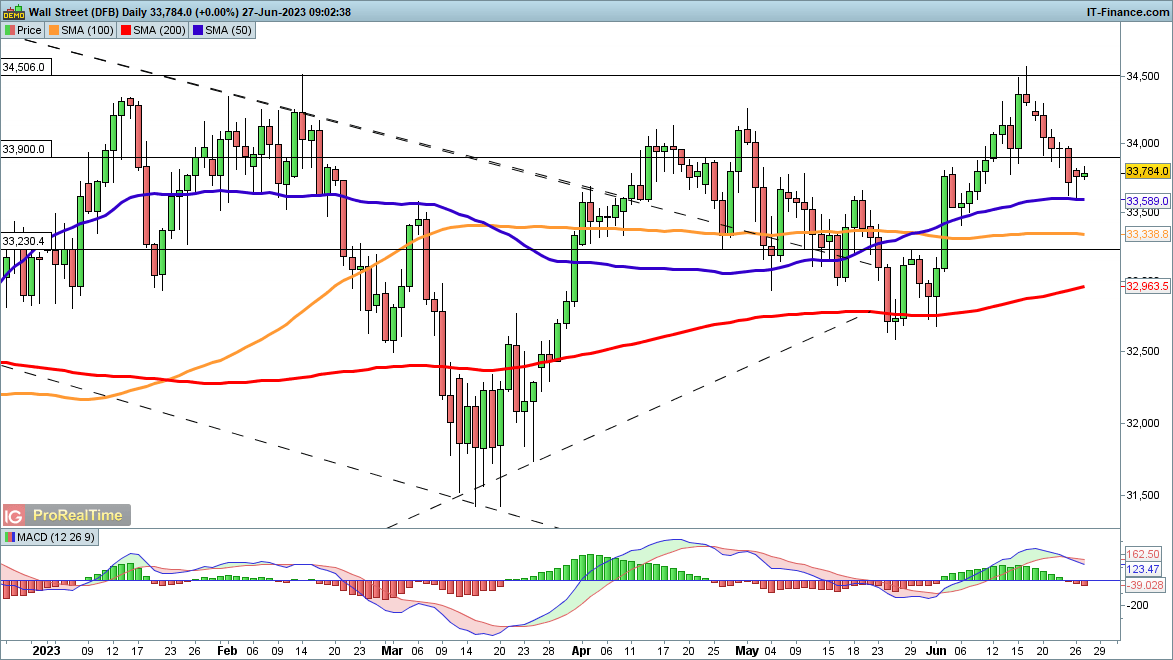
Task: Click the May date axis label
Action: (x=747, y=650)
